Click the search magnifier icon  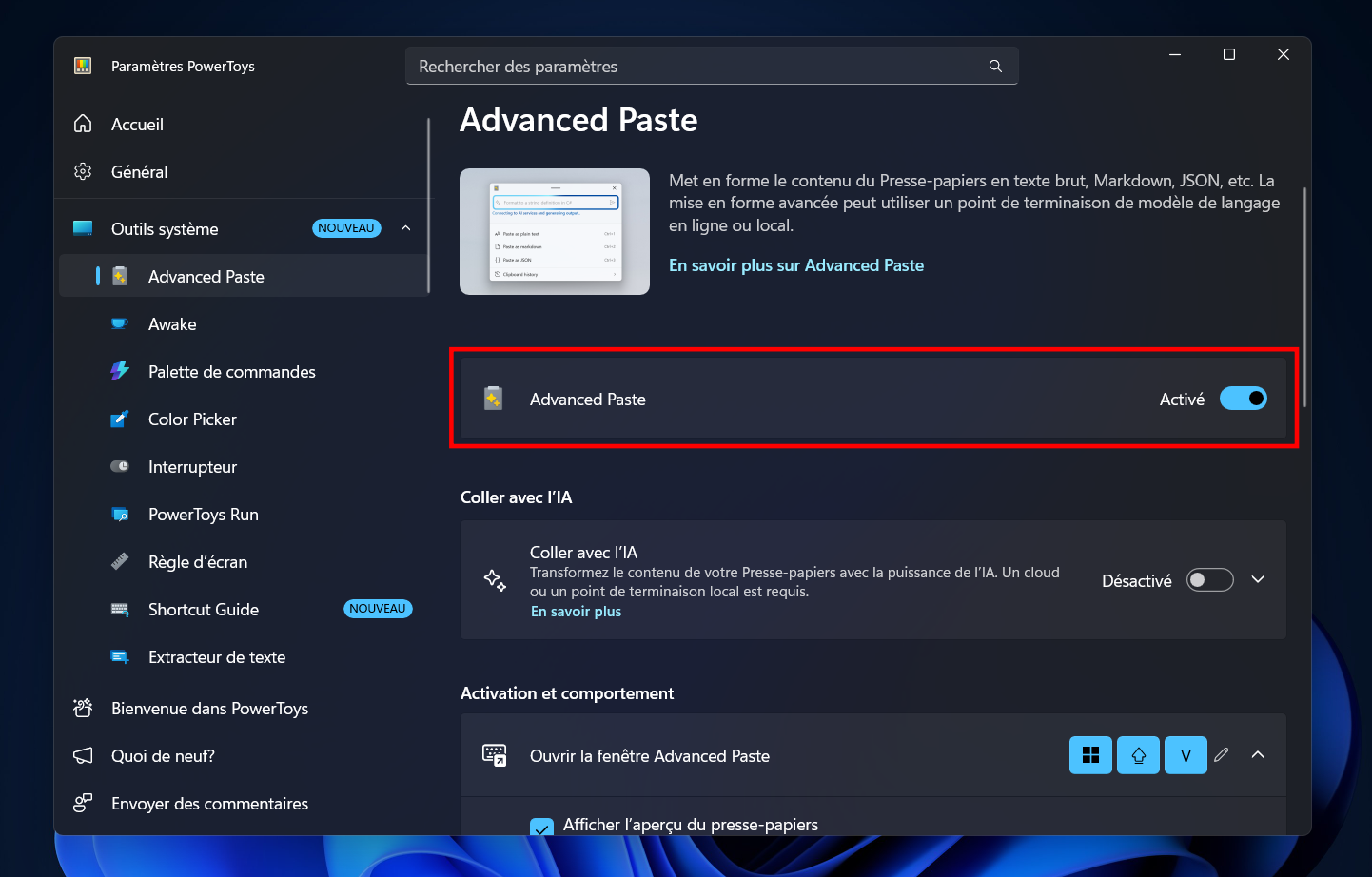pyautogui.click(x=995, y=67)
